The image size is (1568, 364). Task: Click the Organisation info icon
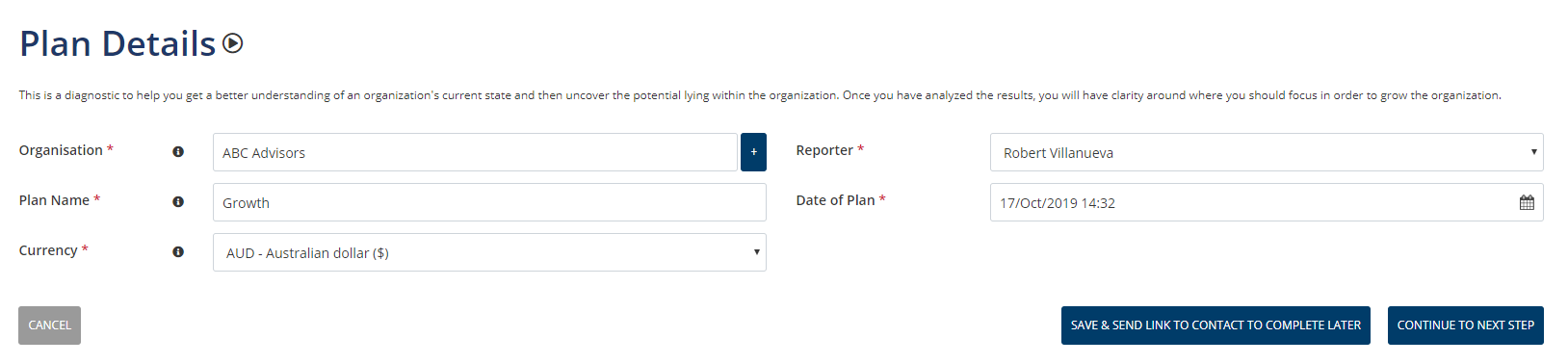tap(178, 152)
